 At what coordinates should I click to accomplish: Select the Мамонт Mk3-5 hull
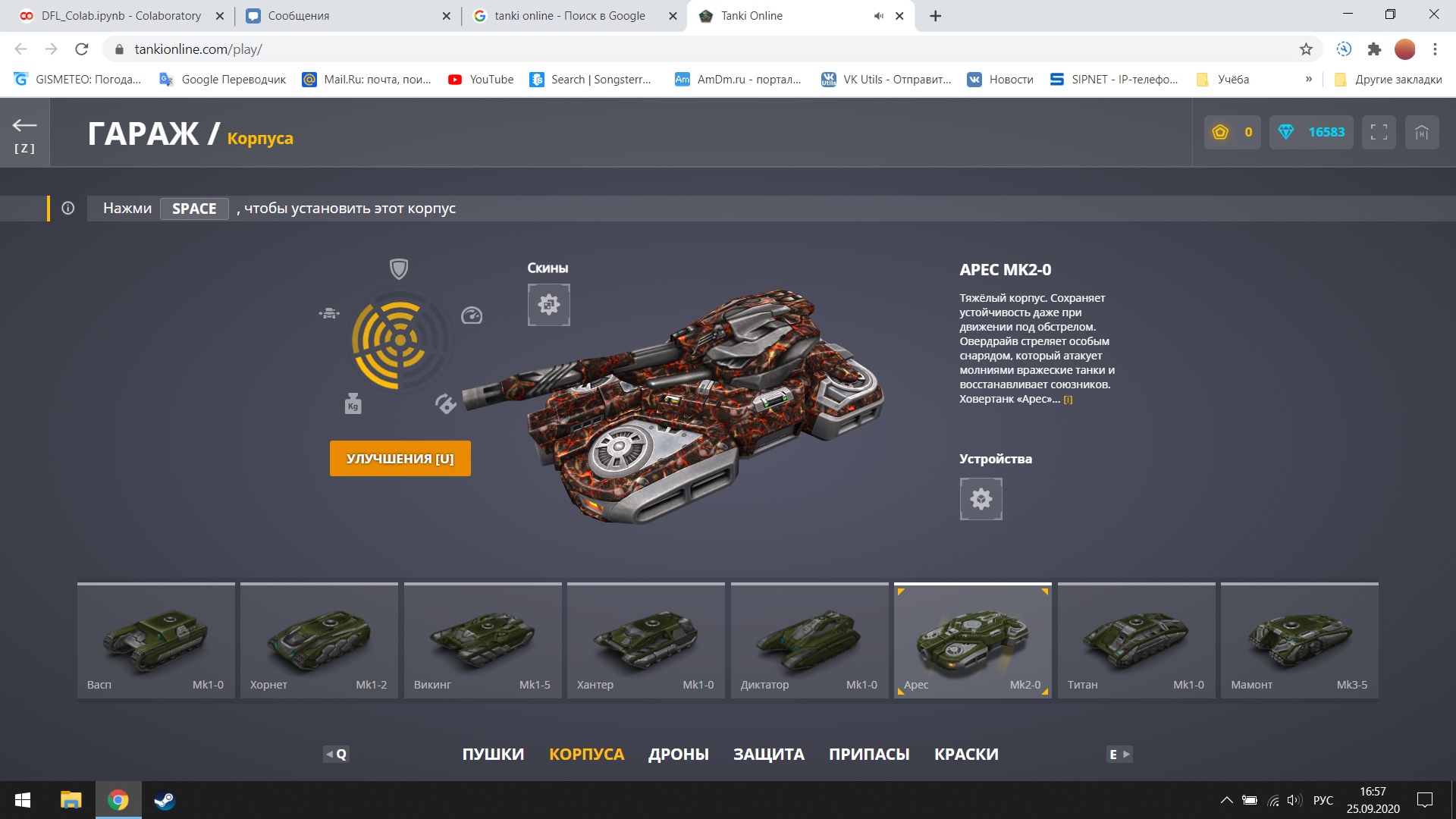(x=1300, y=641)
